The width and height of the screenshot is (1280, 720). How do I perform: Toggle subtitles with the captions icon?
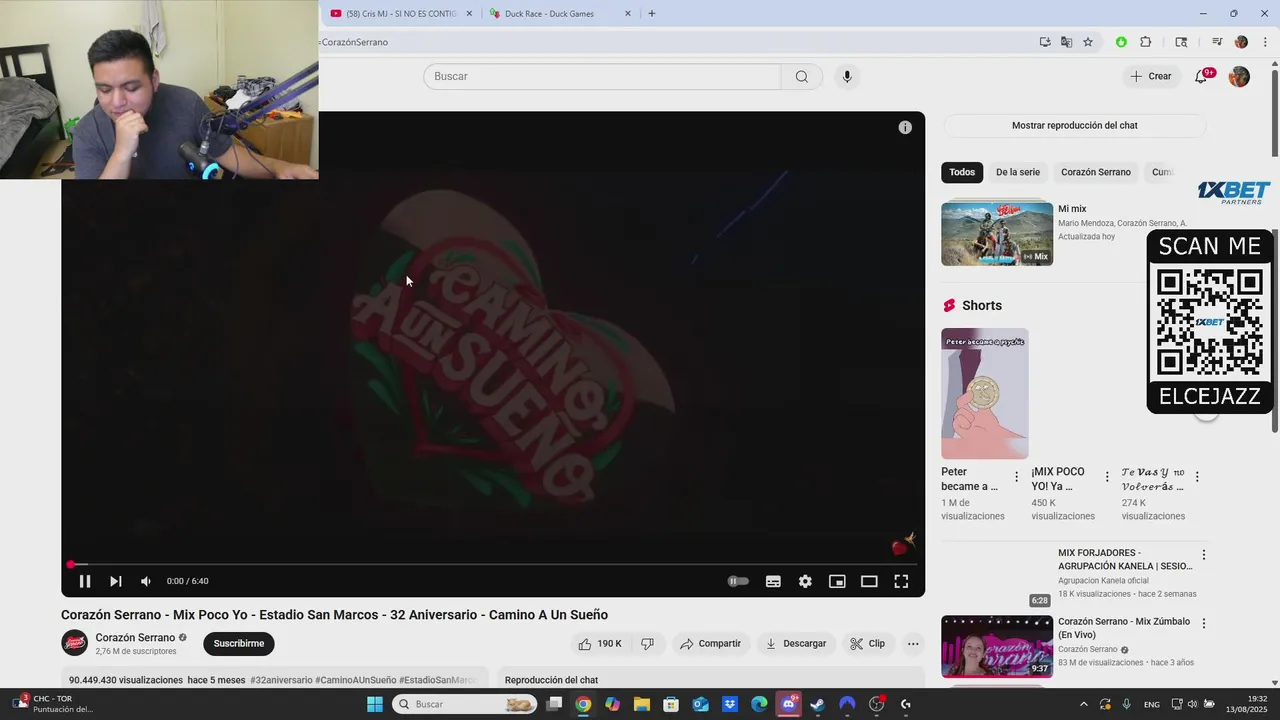pyautogui.click(x=773, y=581)
